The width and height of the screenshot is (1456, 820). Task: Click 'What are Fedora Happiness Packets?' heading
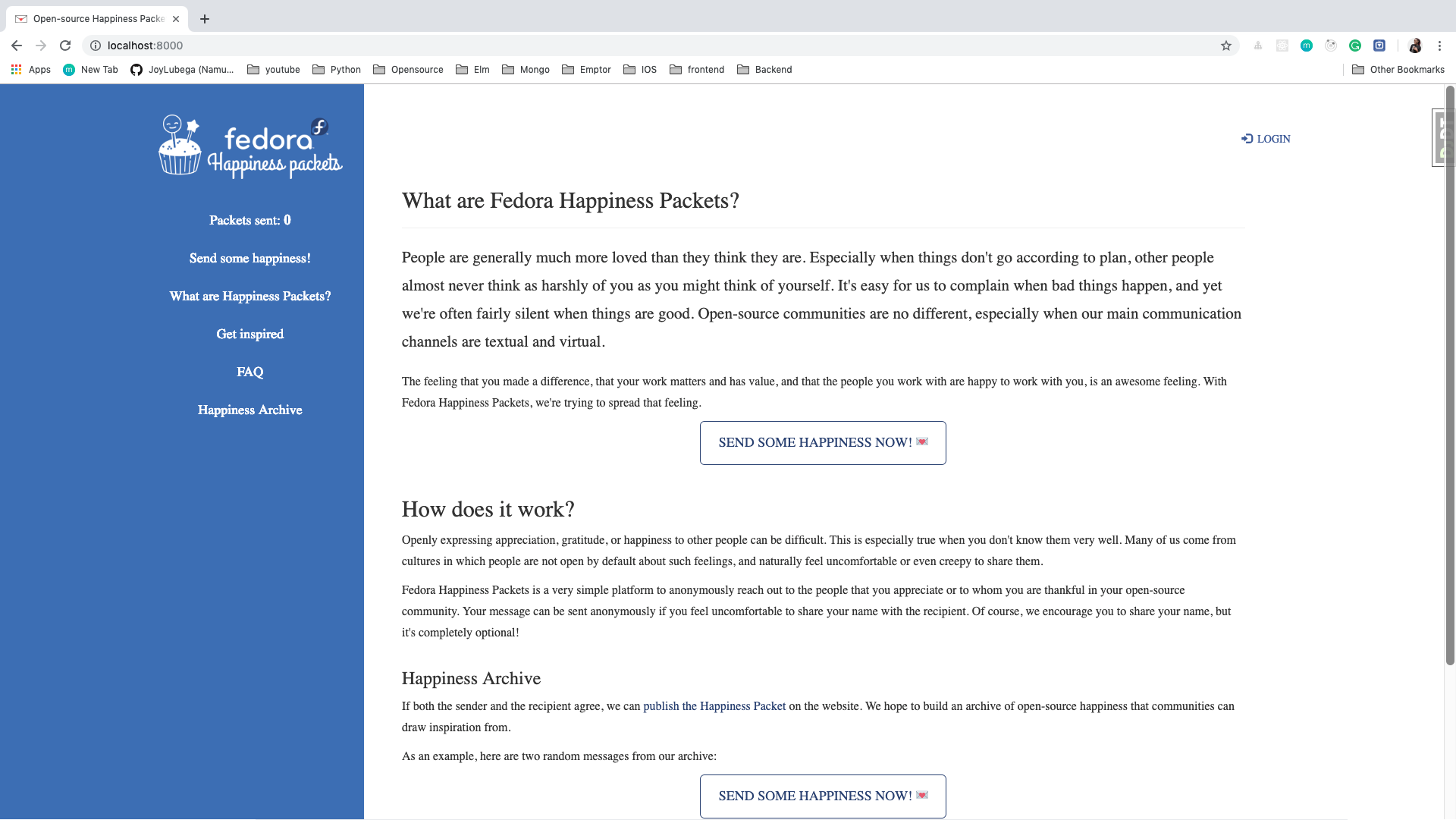click(570, 200)
